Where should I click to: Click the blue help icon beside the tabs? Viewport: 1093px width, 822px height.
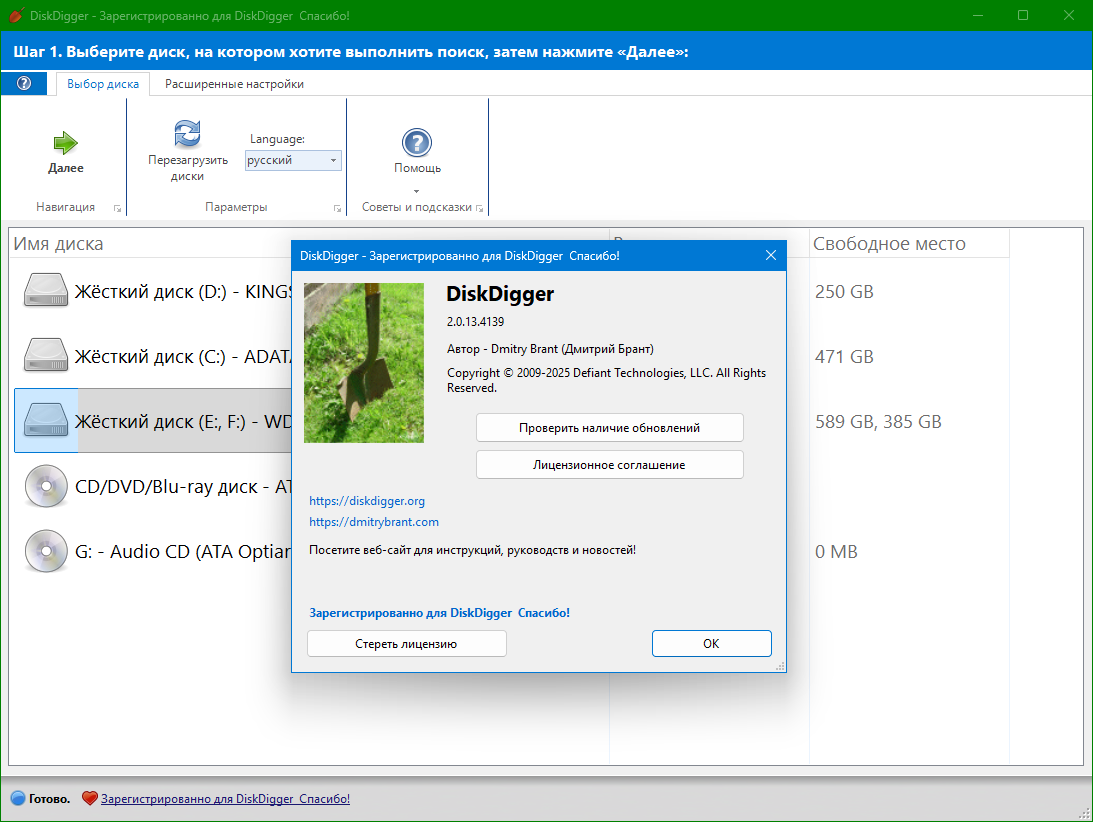point(24,84)
